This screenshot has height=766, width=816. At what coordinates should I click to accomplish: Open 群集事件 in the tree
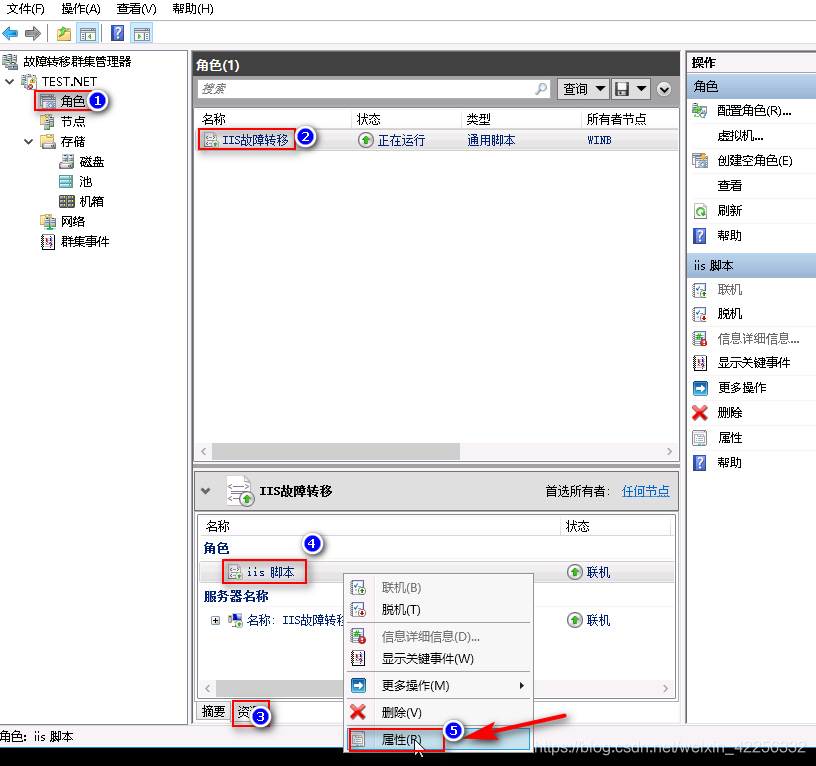point(85,241)
